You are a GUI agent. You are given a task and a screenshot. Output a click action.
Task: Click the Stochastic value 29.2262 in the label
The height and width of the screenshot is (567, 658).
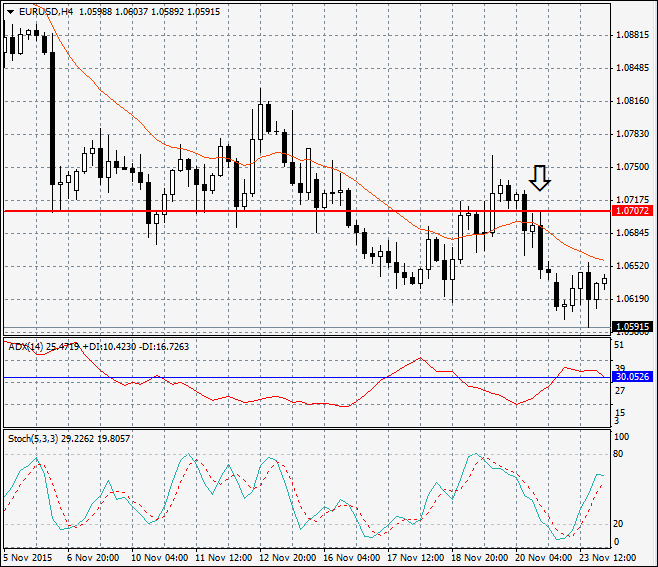coord(78,439)
